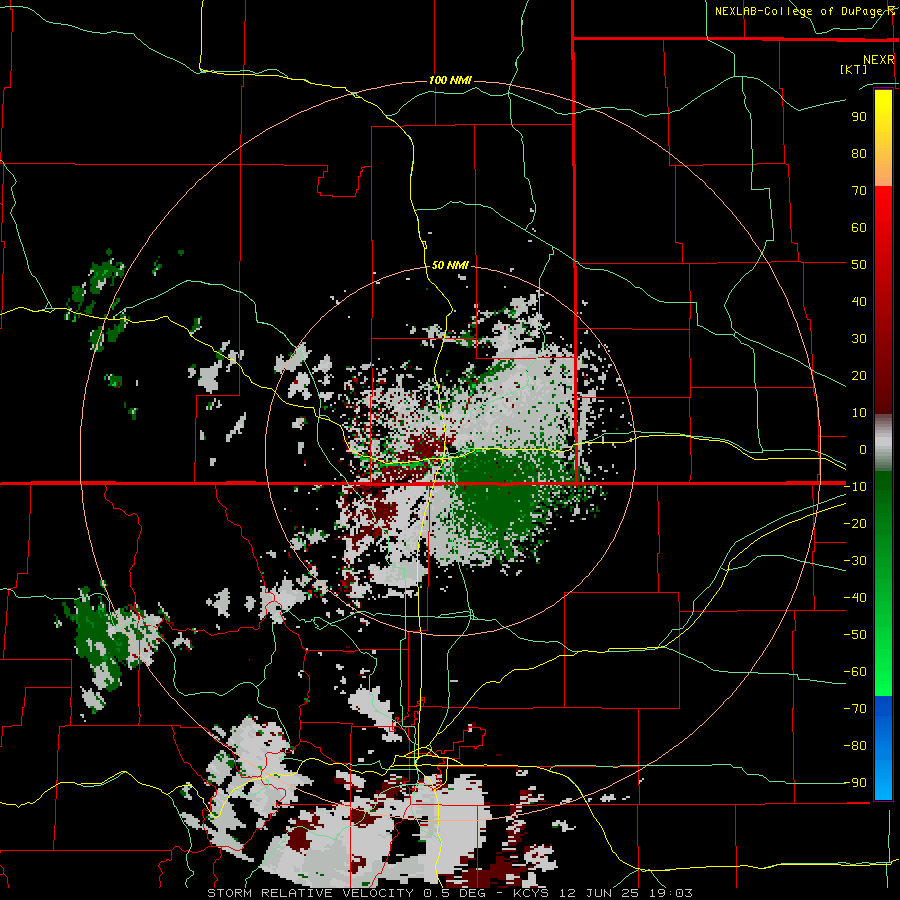
Task: Click the -10 scale value
Action: coord(855,487)
